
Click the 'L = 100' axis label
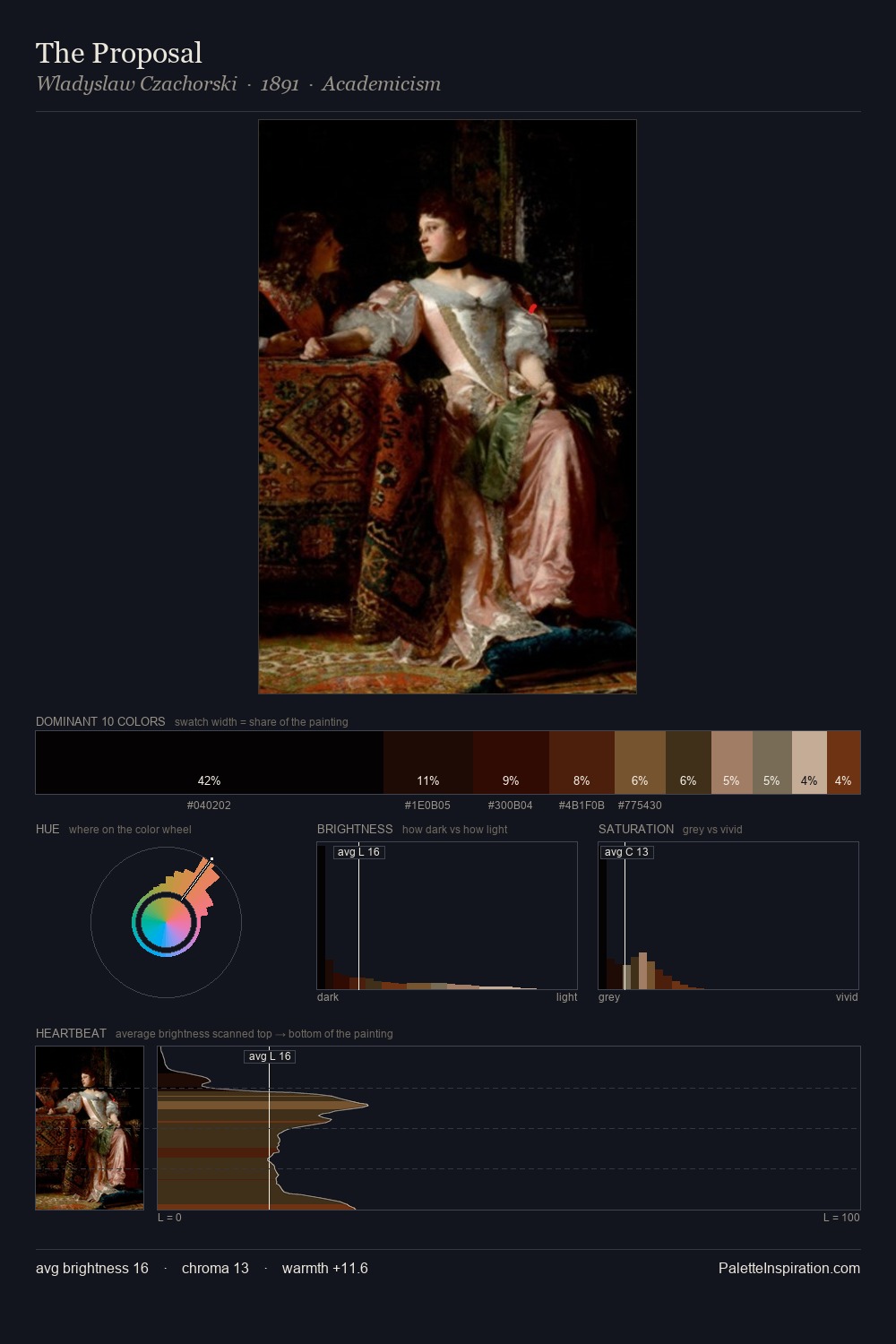(x=841, y=1218)
